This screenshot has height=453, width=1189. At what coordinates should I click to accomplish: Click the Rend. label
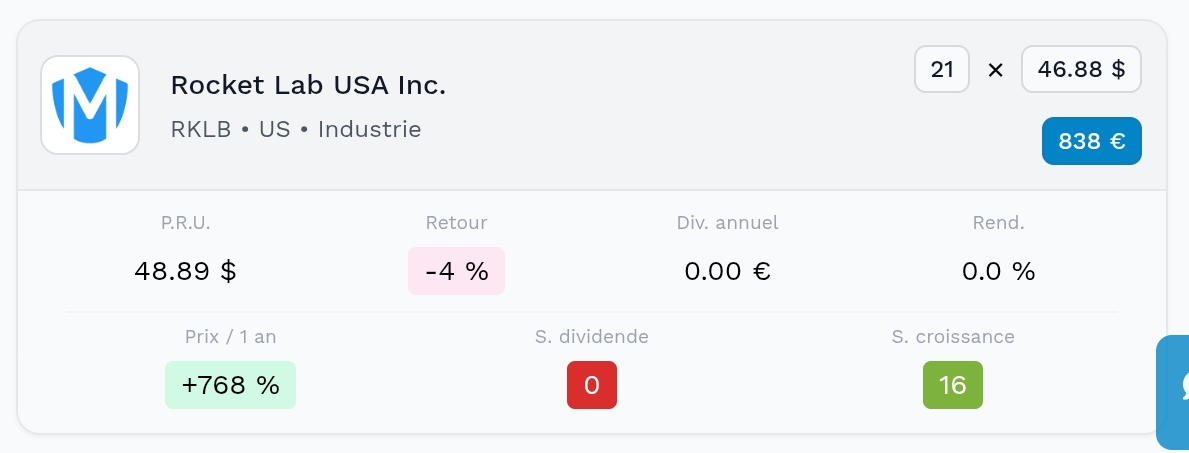pyautogui.click(x=999, y=222)
